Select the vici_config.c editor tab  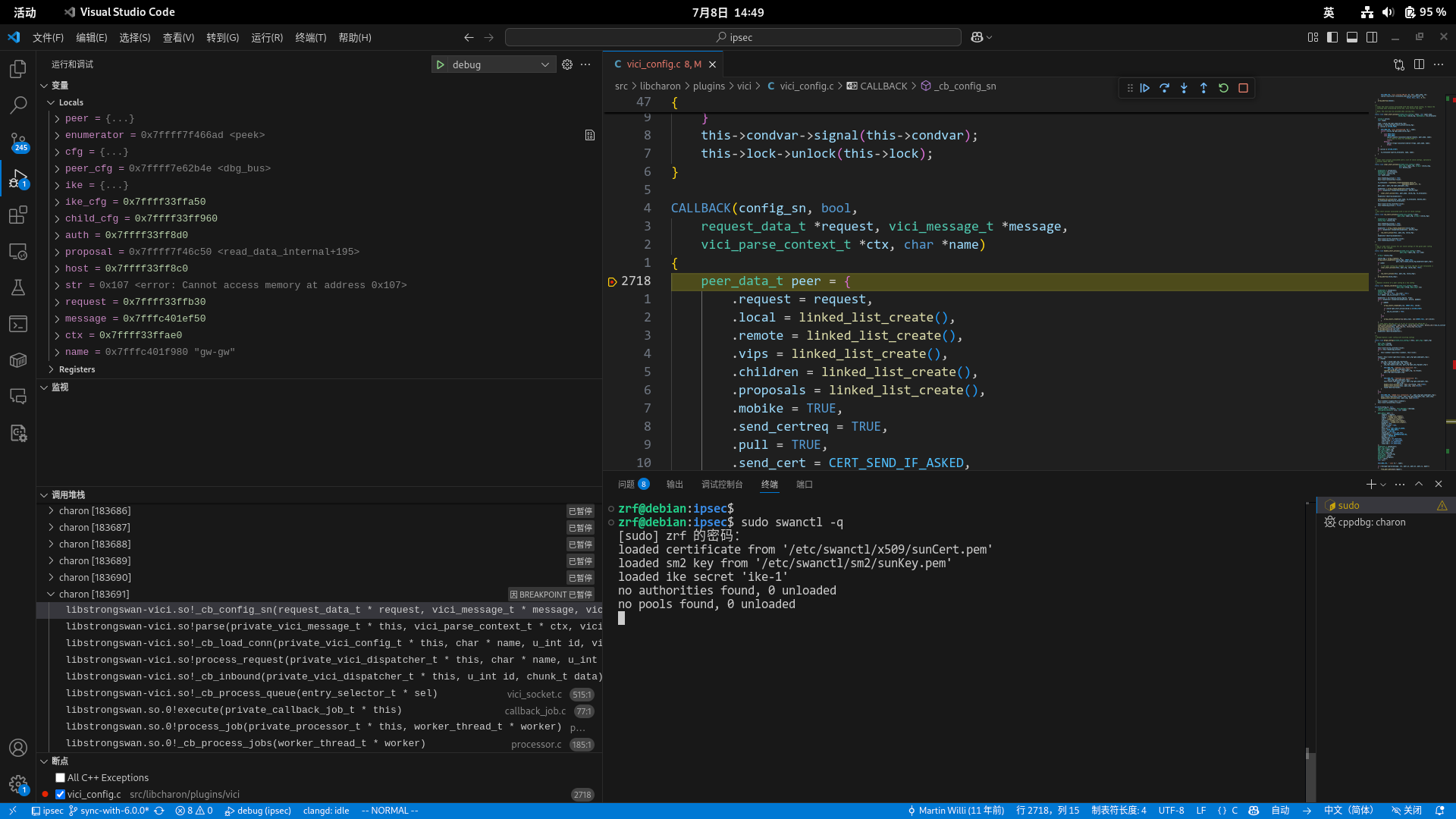(662, 64)
